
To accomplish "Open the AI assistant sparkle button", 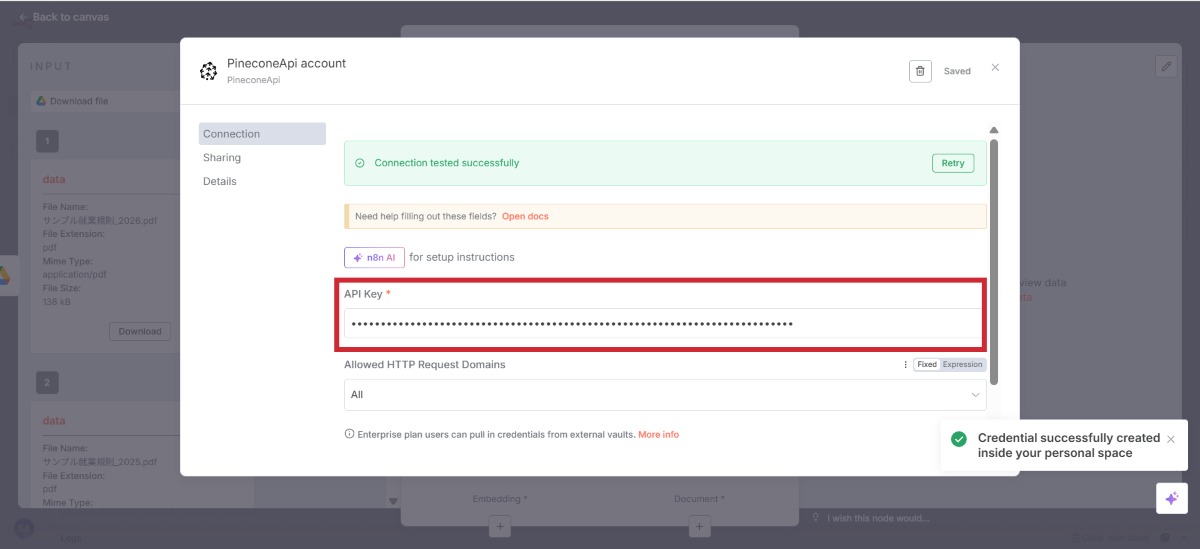I will (1171, 498).
